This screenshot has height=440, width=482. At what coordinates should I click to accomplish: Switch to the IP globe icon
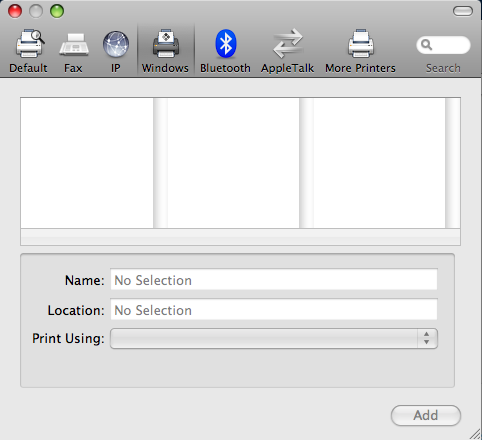pyautogui.click(x=116, y=44)
